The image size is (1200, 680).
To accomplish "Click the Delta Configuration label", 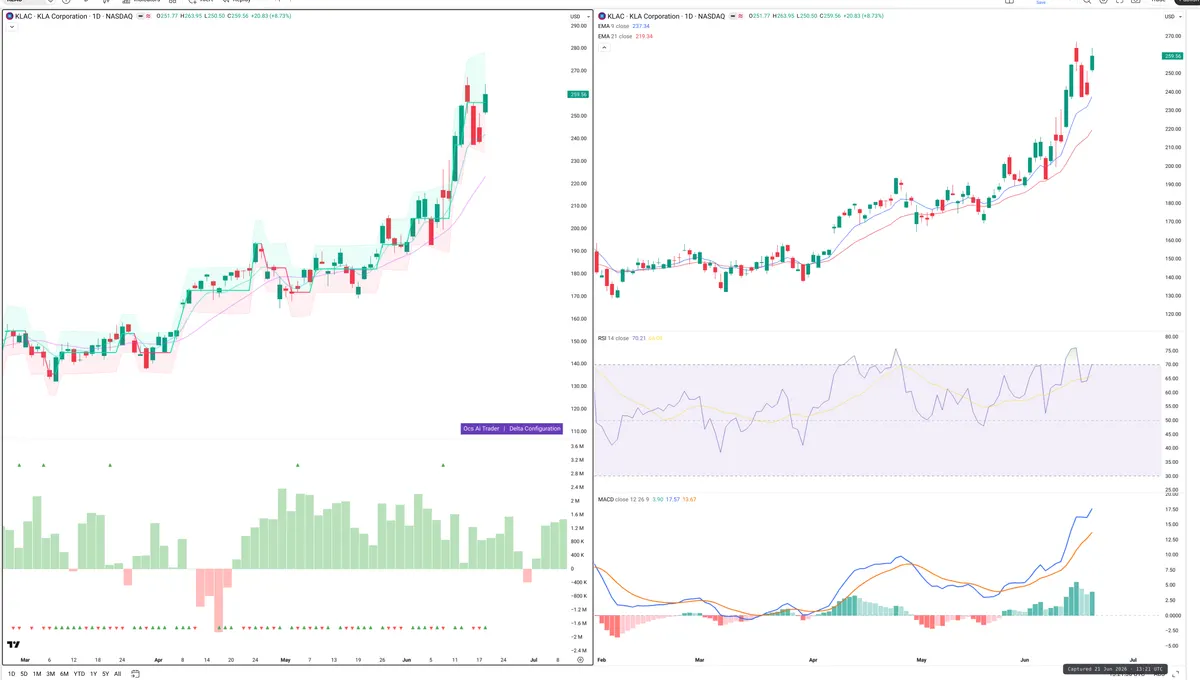I will pos(535,429).
